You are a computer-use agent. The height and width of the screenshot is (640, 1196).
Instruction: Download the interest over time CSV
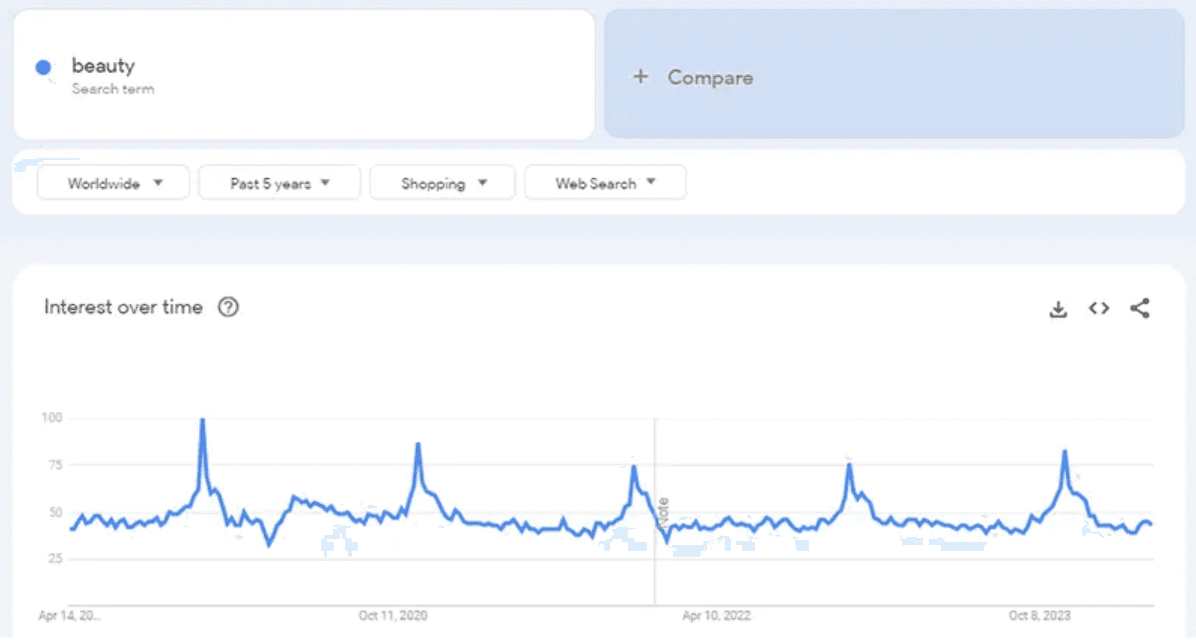point(1058,309)
